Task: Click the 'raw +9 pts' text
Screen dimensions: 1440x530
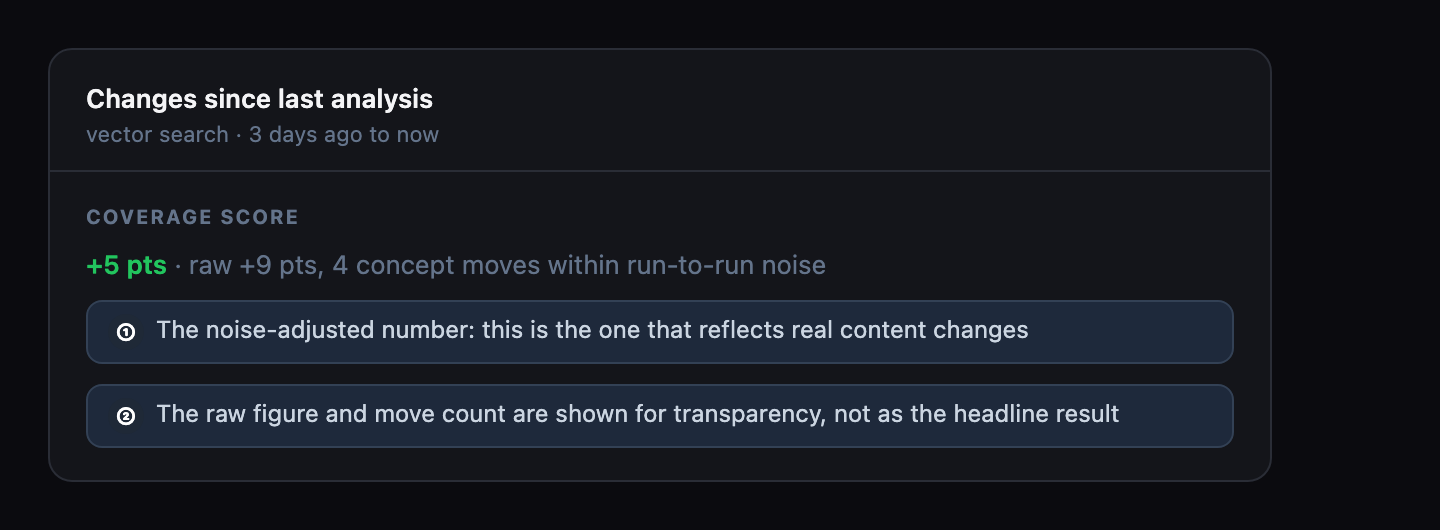Action: pos(253,266)
